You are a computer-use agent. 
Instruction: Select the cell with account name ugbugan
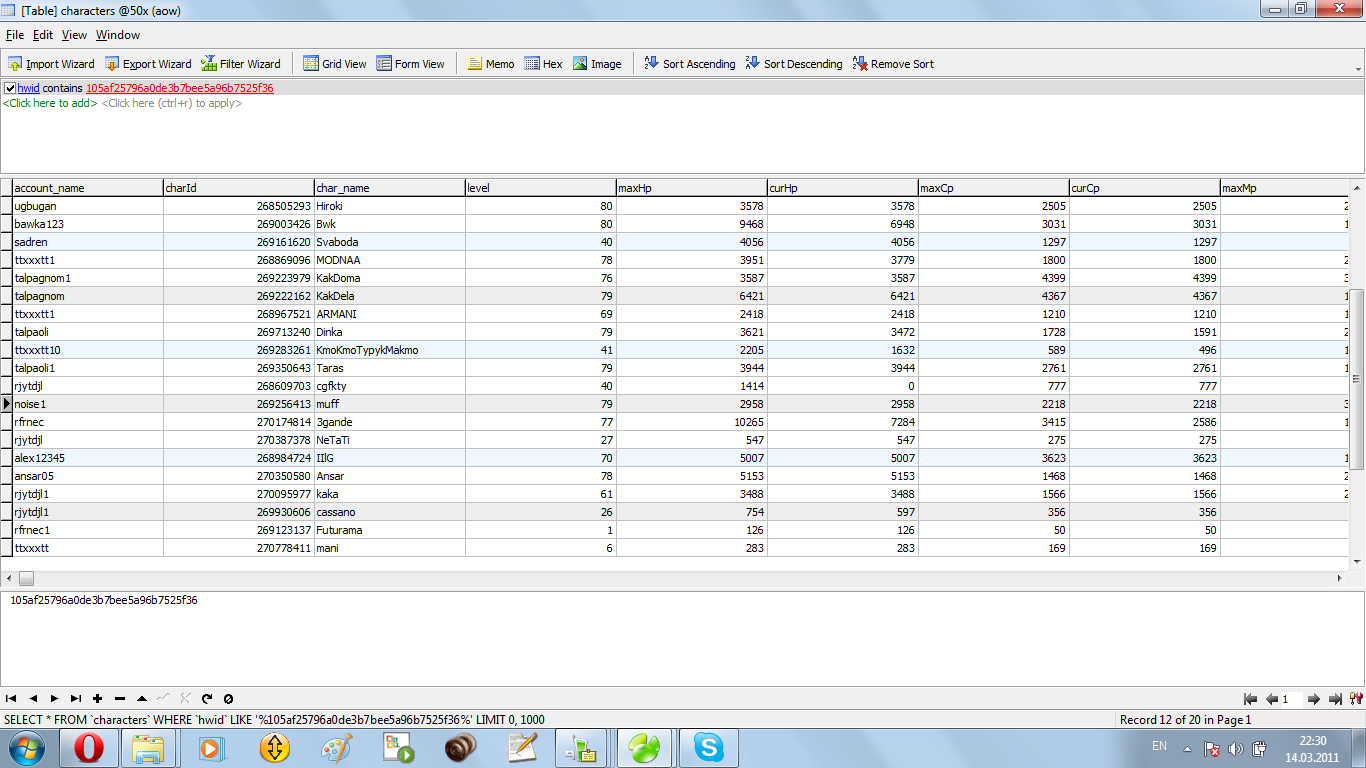tap(87, 206)
